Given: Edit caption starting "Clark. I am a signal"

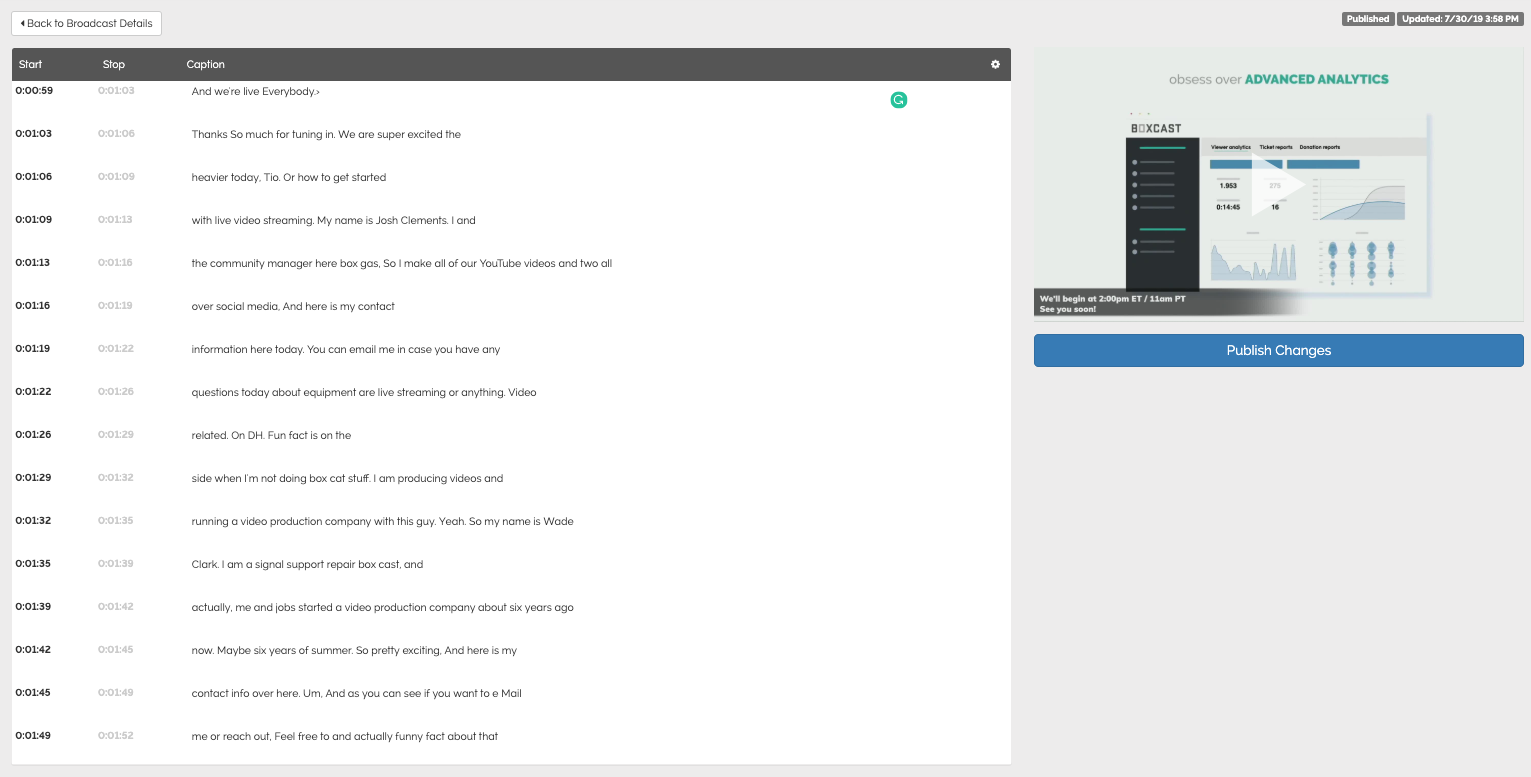Looking at the screenshot, I should click(307, 565).
